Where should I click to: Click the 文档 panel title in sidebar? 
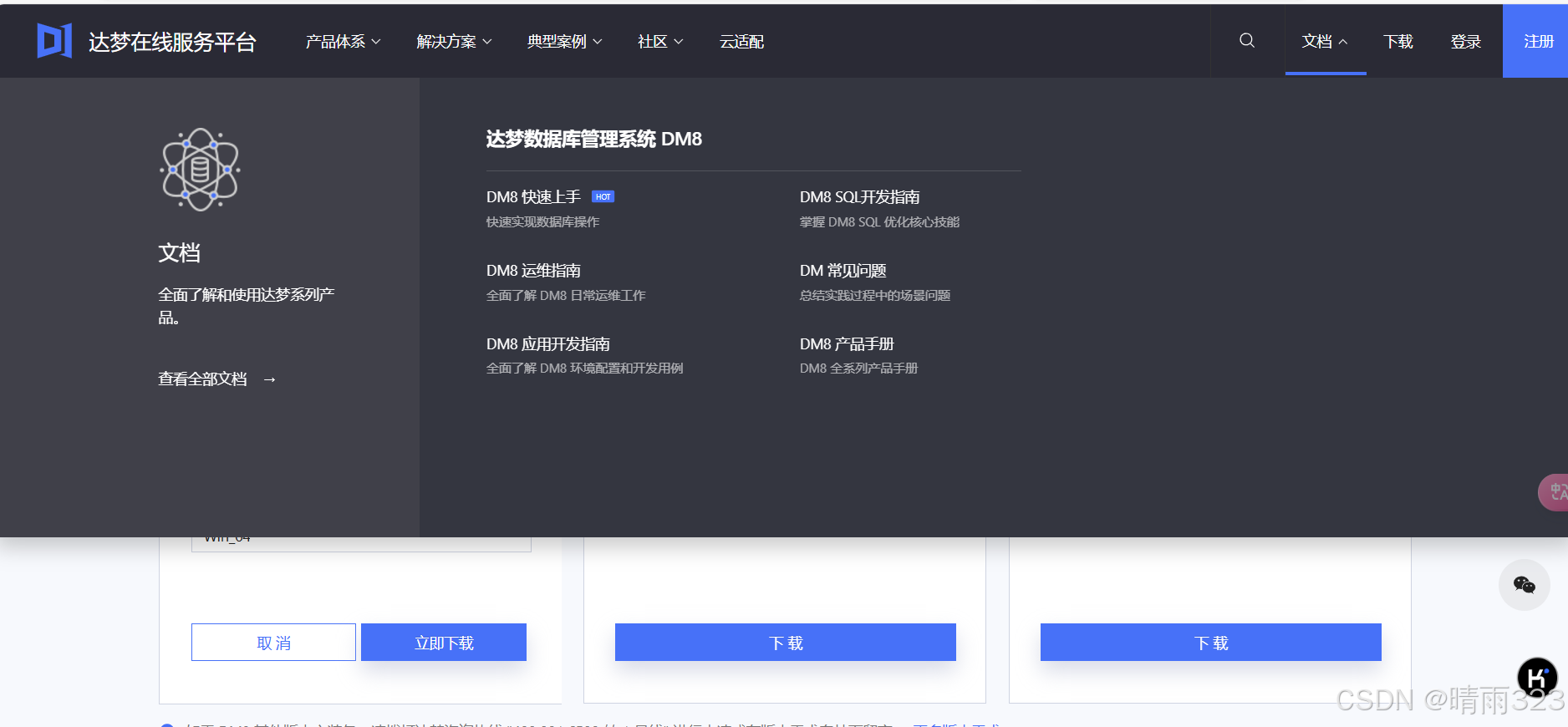coord(179,253)
